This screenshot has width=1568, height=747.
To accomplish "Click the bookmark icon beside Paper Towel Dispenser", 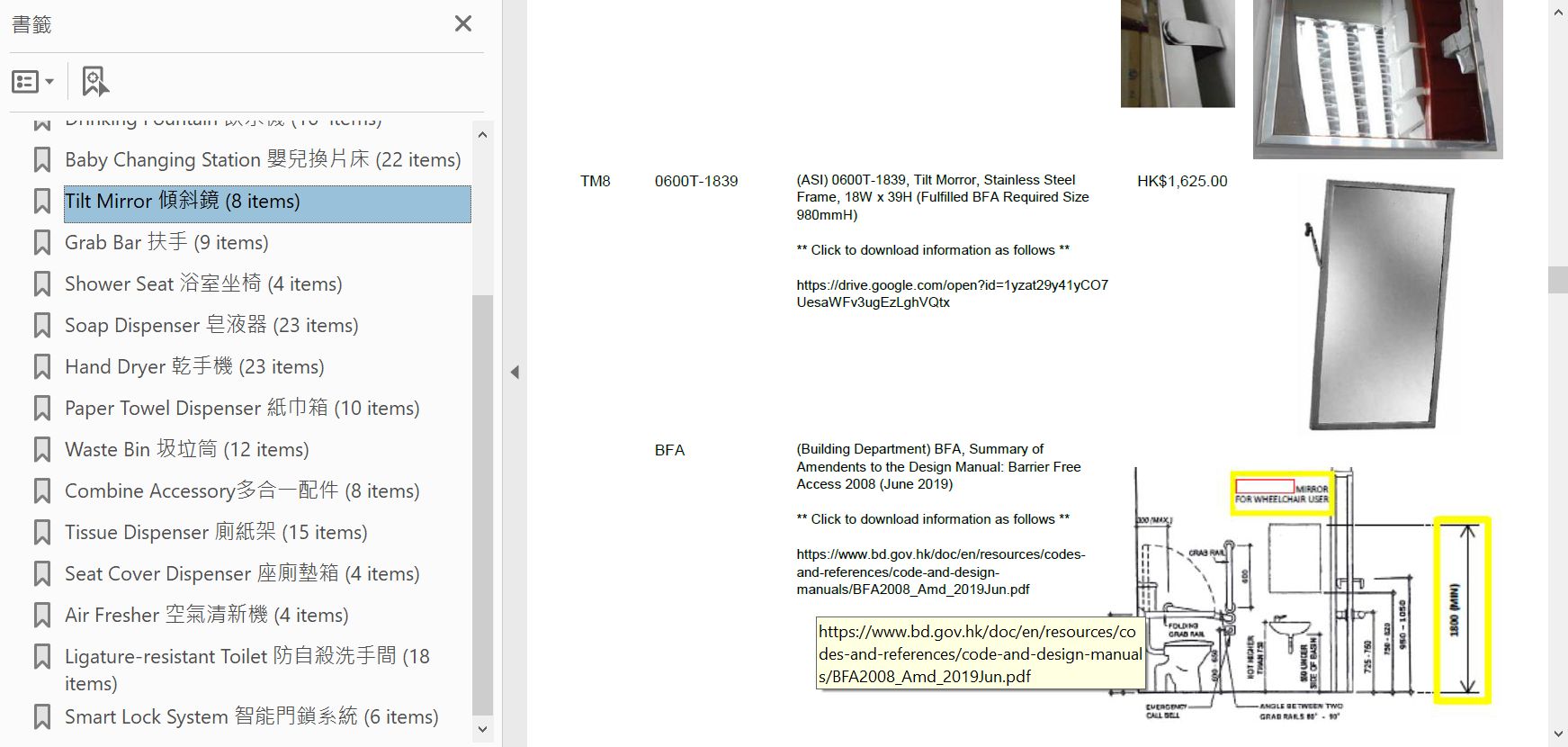I will click(41, 409).
